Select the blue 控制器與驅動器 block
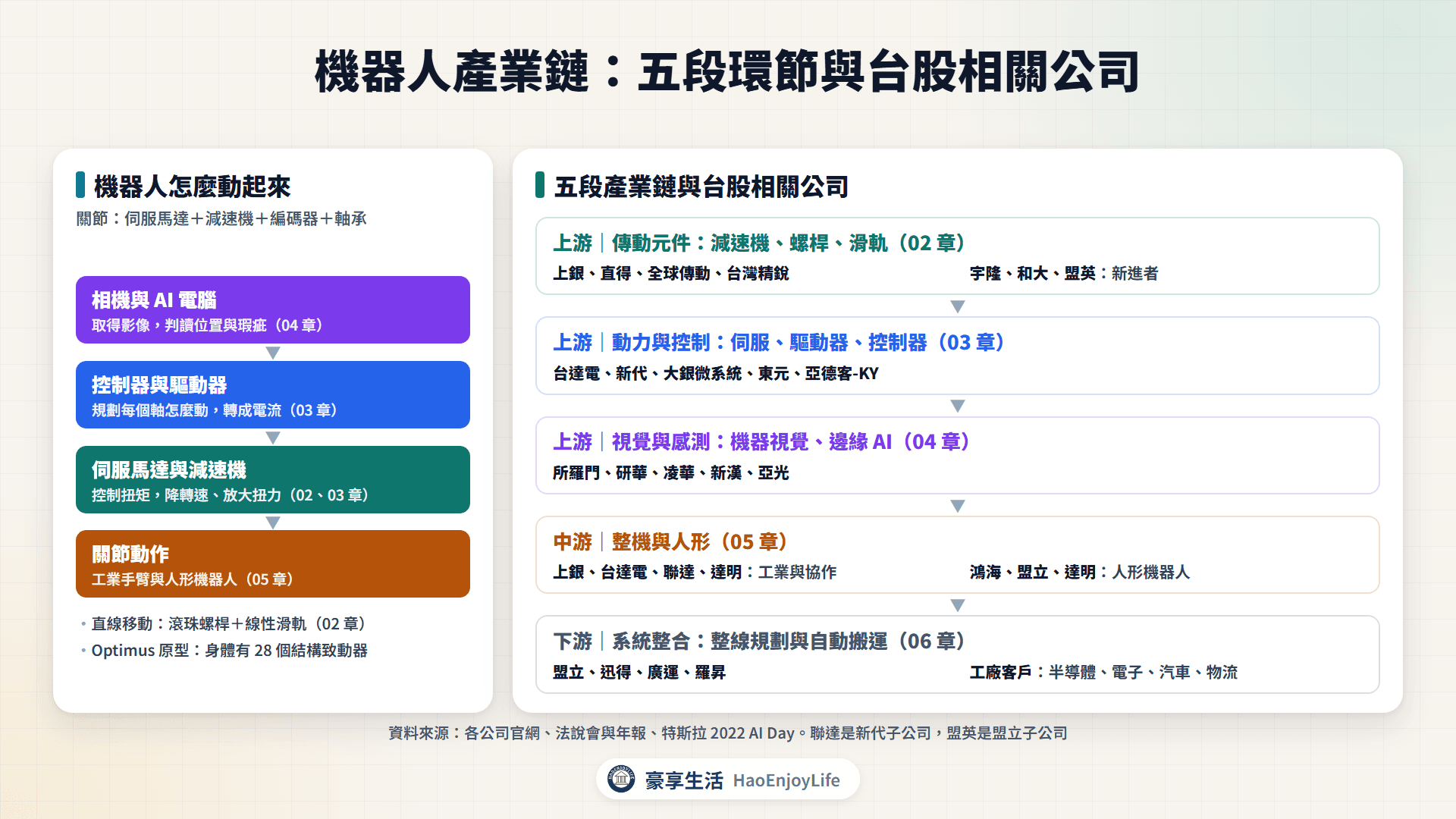The image size is (1456, 819). click(x=273, y=394)
